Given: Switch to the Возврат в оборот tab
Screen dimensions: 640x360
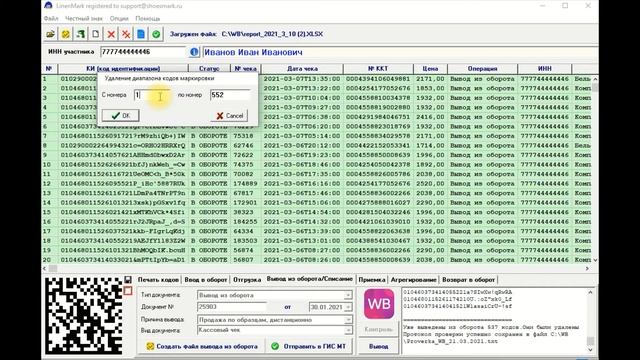Looking at the screenshot, I should 468,280.
